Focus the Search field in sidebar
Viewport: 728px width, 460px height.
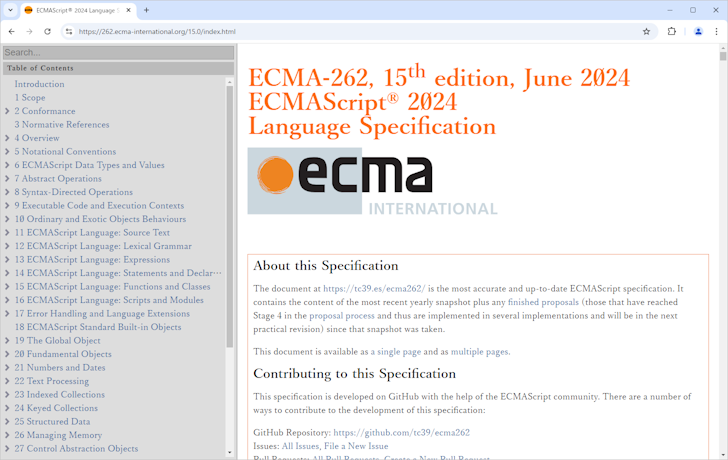(118, 52)
